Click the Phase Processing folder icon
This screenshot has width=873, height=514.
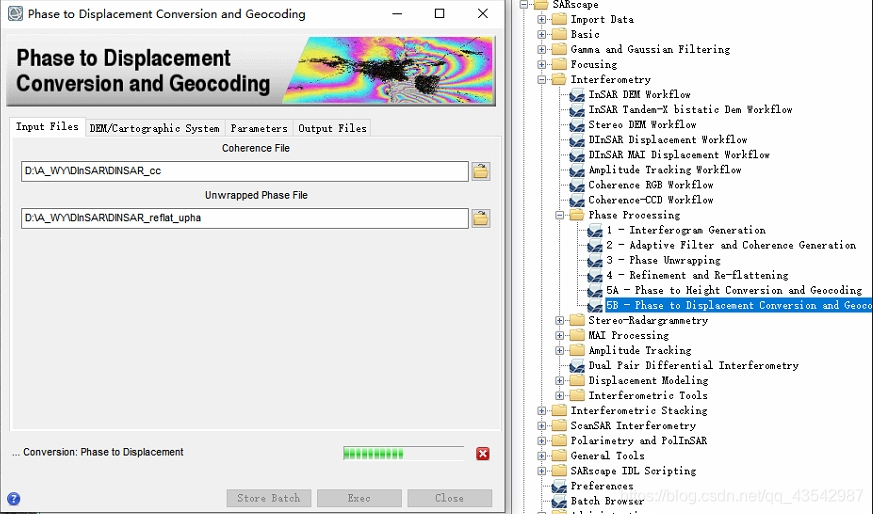[577, 215]
